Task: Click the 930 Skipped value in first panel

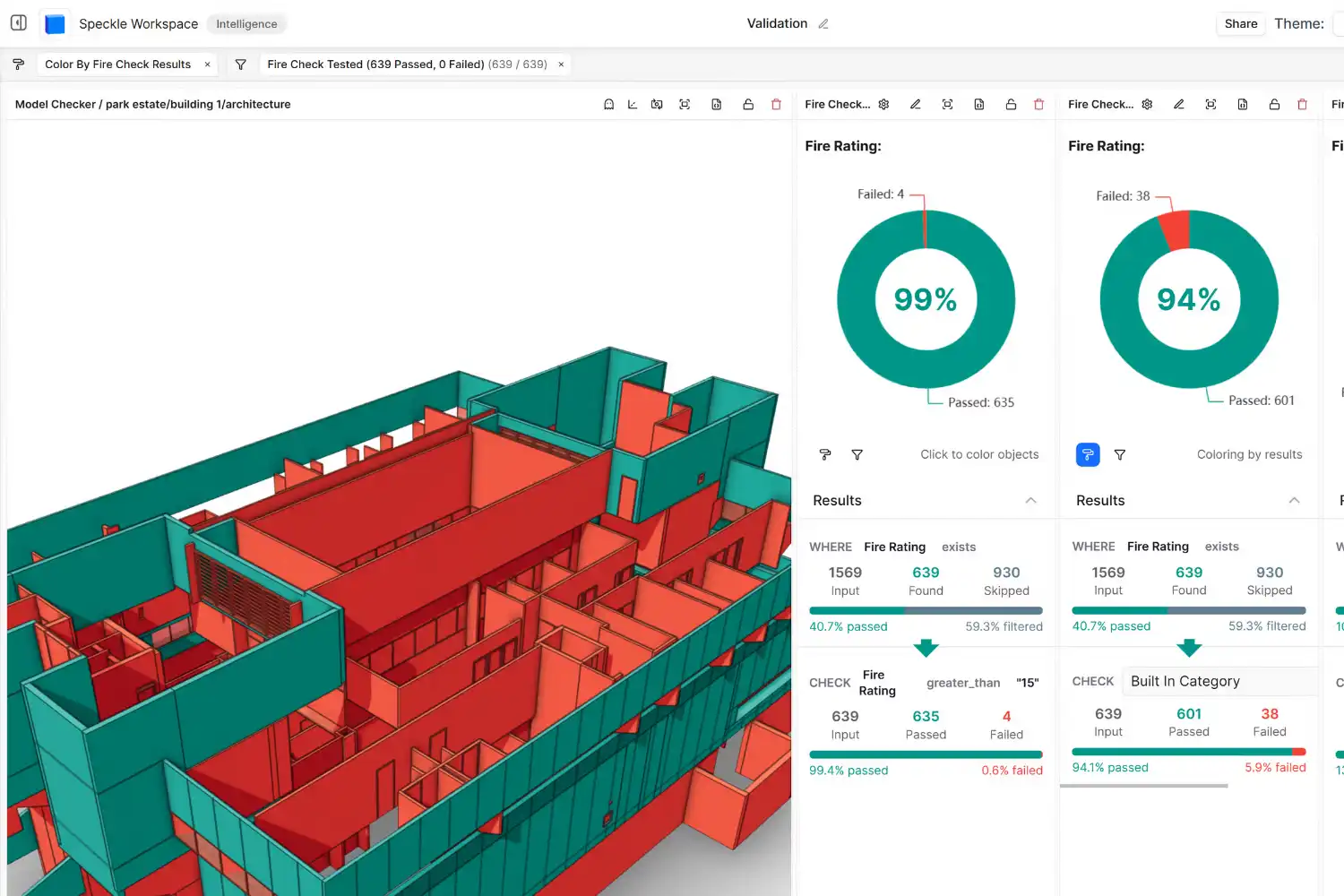Action: 1006,573
